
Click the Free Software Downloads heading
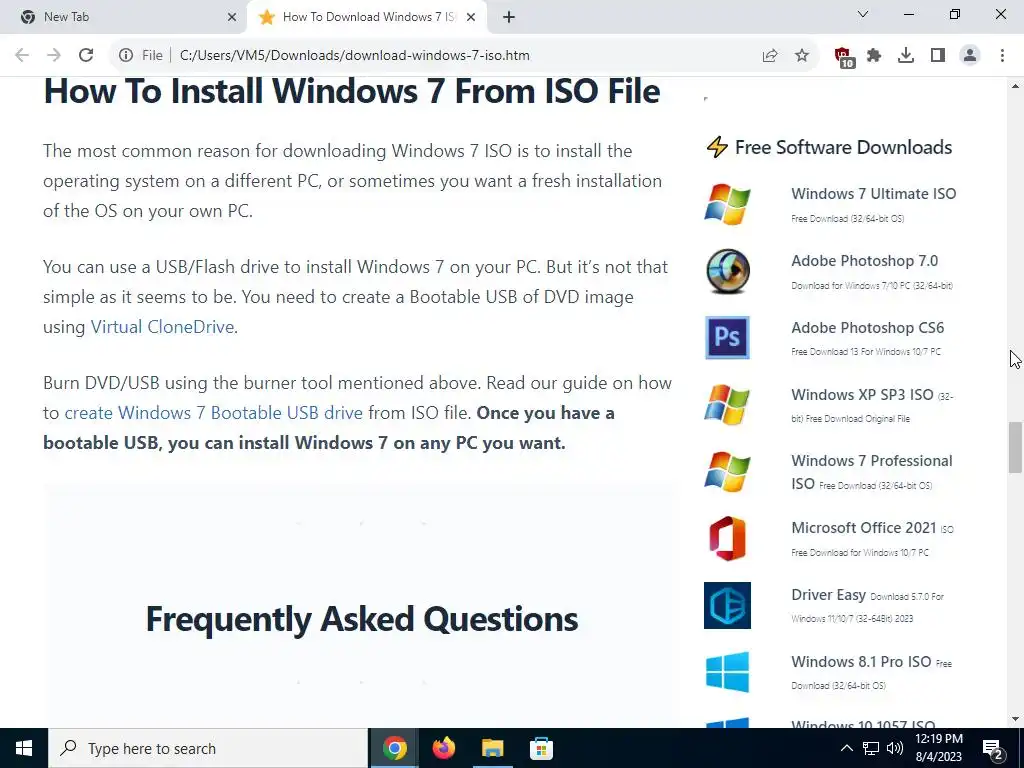coord(843,148)
